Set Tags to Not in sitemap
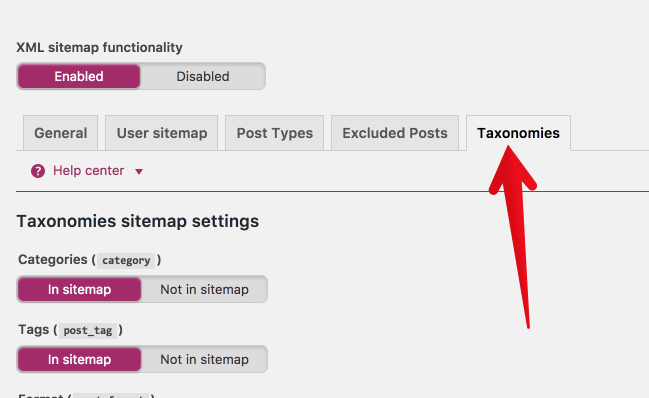The width and height of the screenshot is (649, 398). coord(204,359)
